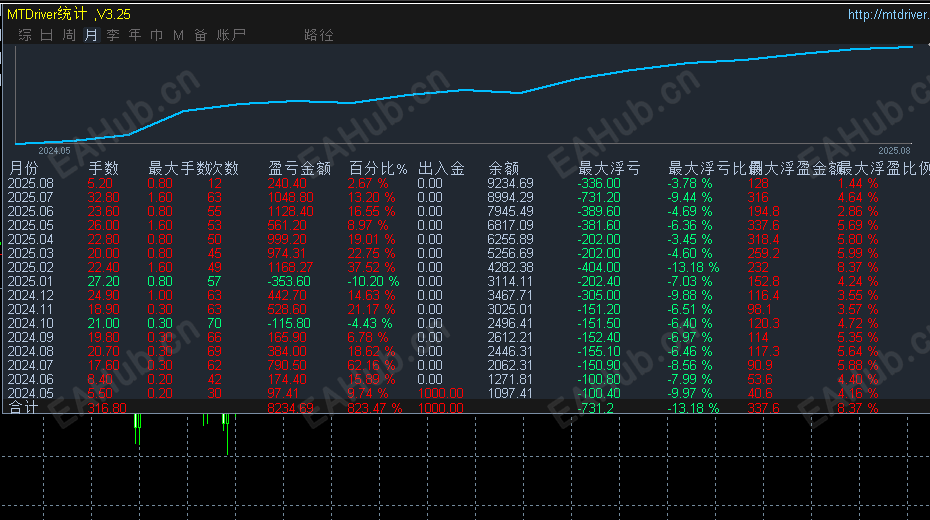Click the MTDriver统计 V3.25 title
Screen dimensions: 930x520
[x=69, y=14]
